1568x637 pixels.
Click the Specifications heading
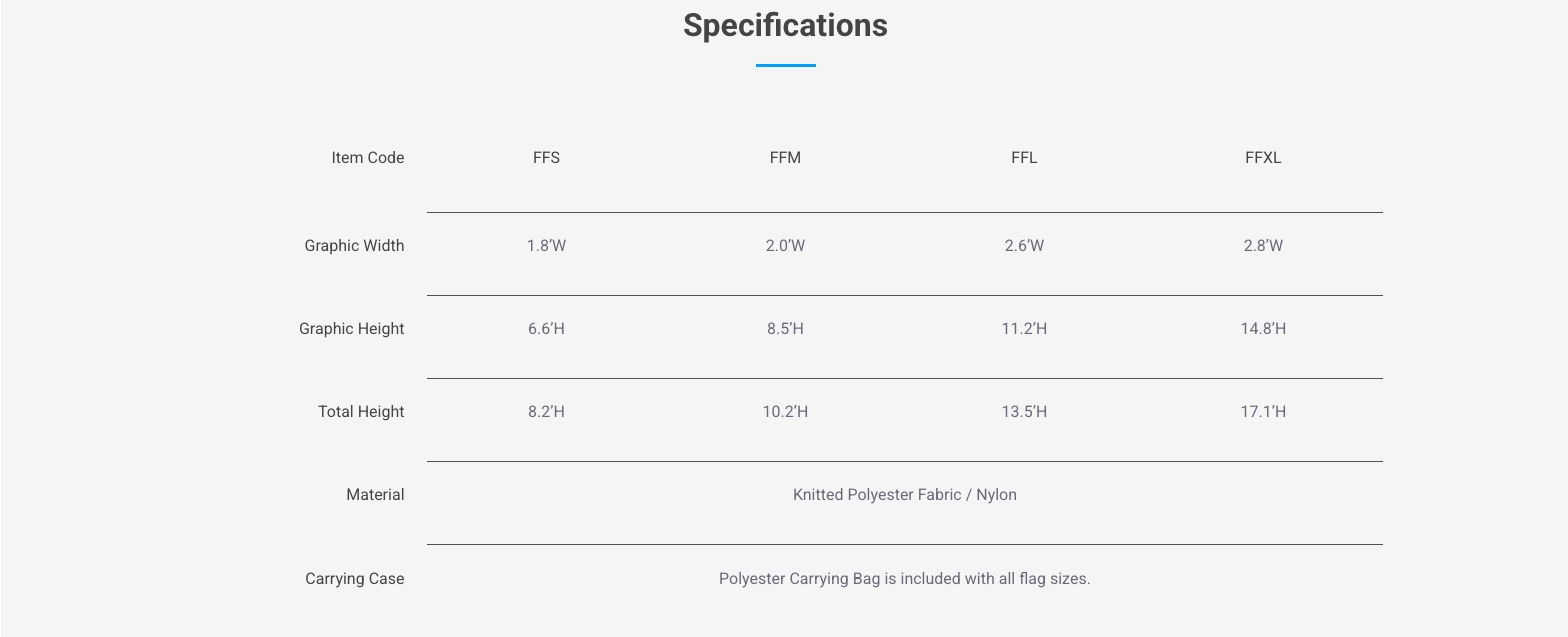click(785, 25)
